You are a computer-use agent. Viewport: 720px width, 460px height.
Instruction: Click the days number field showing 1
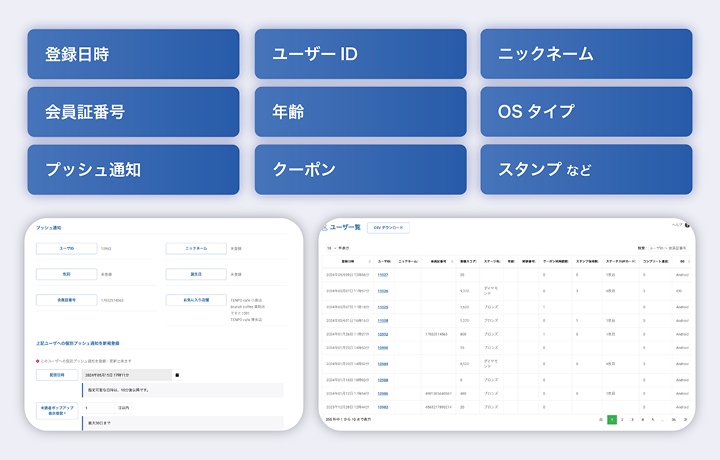(98, 408)
